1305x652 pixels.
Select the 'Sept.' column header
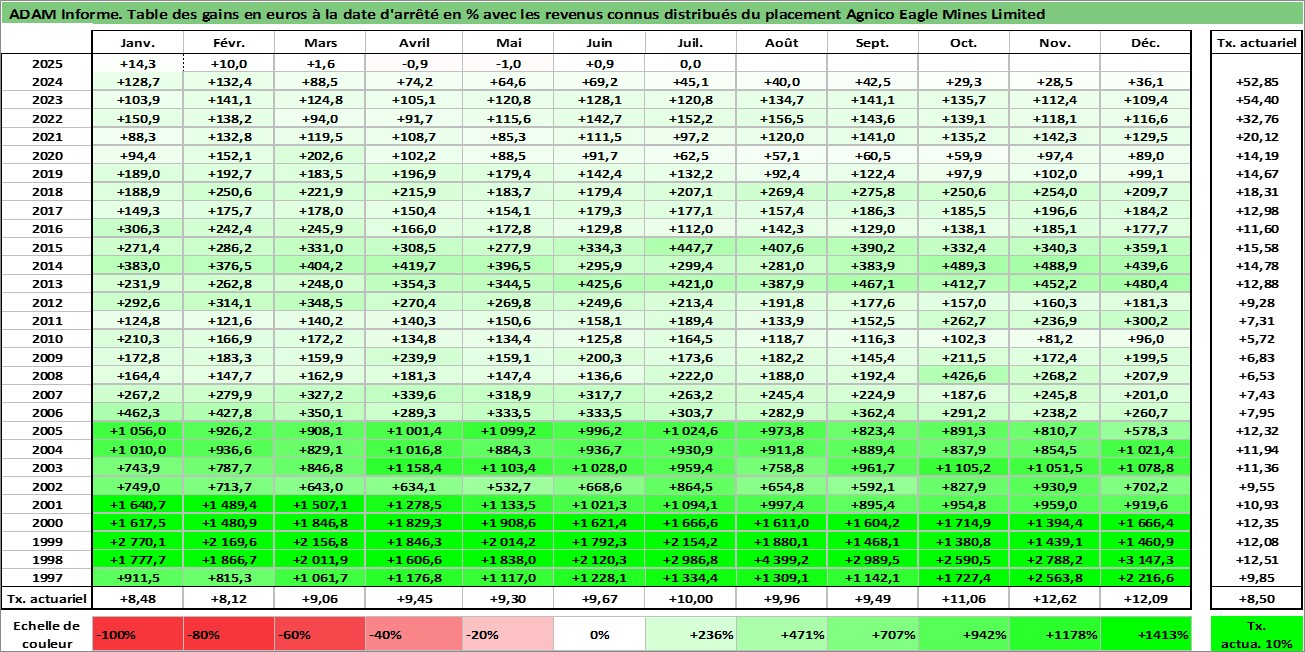[871, 43]
